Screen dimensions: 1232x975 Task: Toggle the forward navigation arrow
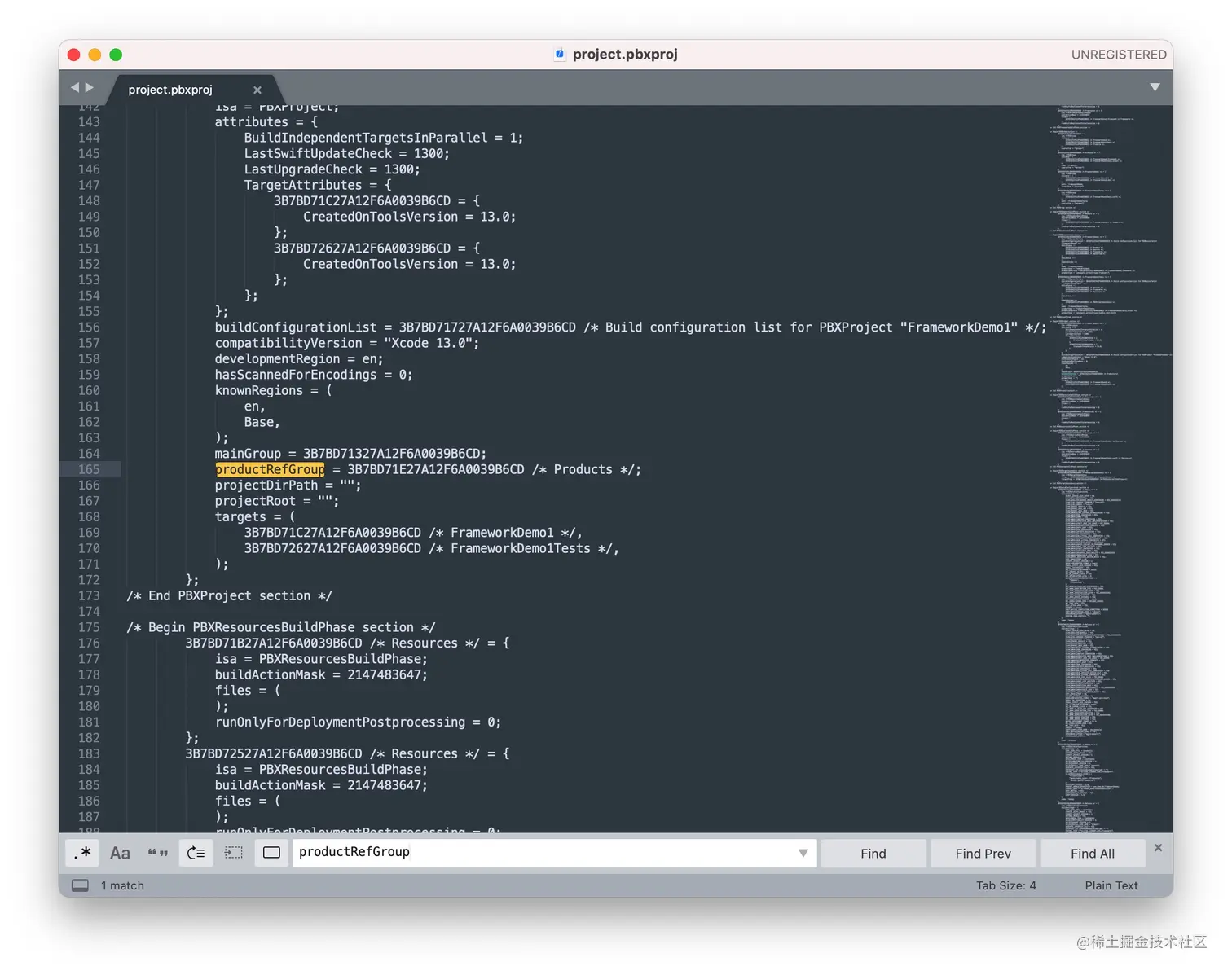(x=90, y=87)
